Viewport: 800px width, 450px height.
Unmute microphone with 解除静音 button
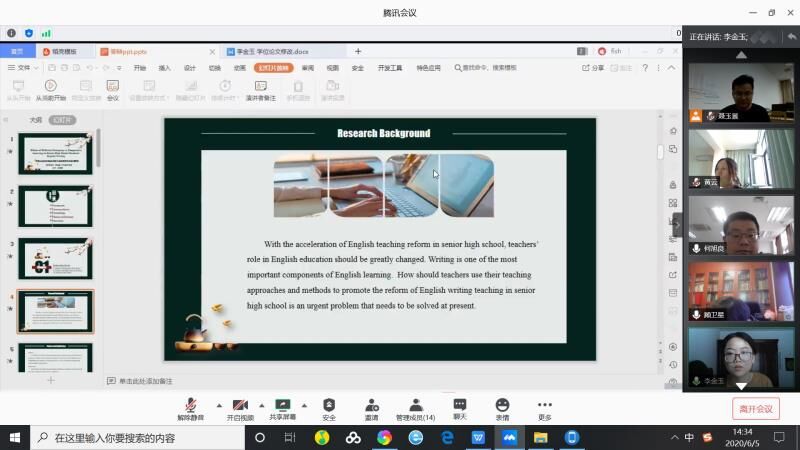click(x=190, y=407)
